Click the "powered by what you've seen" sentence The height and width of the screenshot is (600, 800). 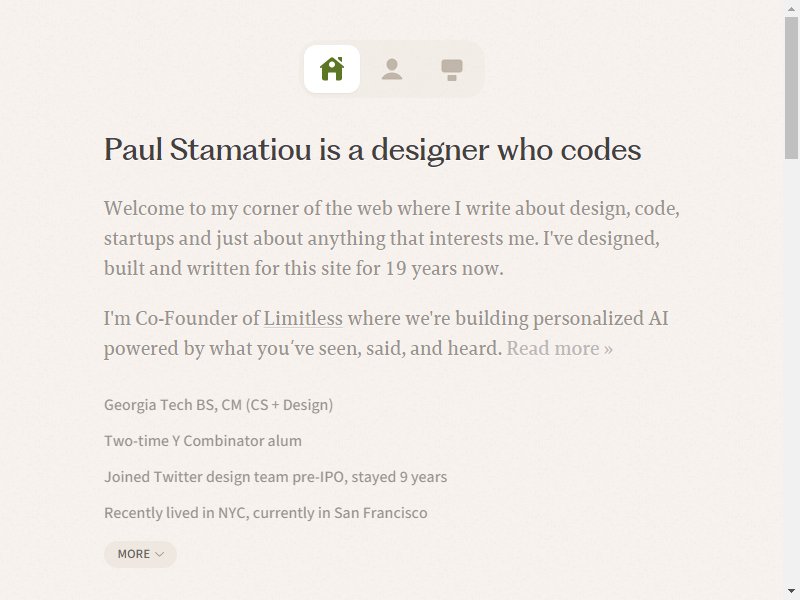click(x=303, y=348)
